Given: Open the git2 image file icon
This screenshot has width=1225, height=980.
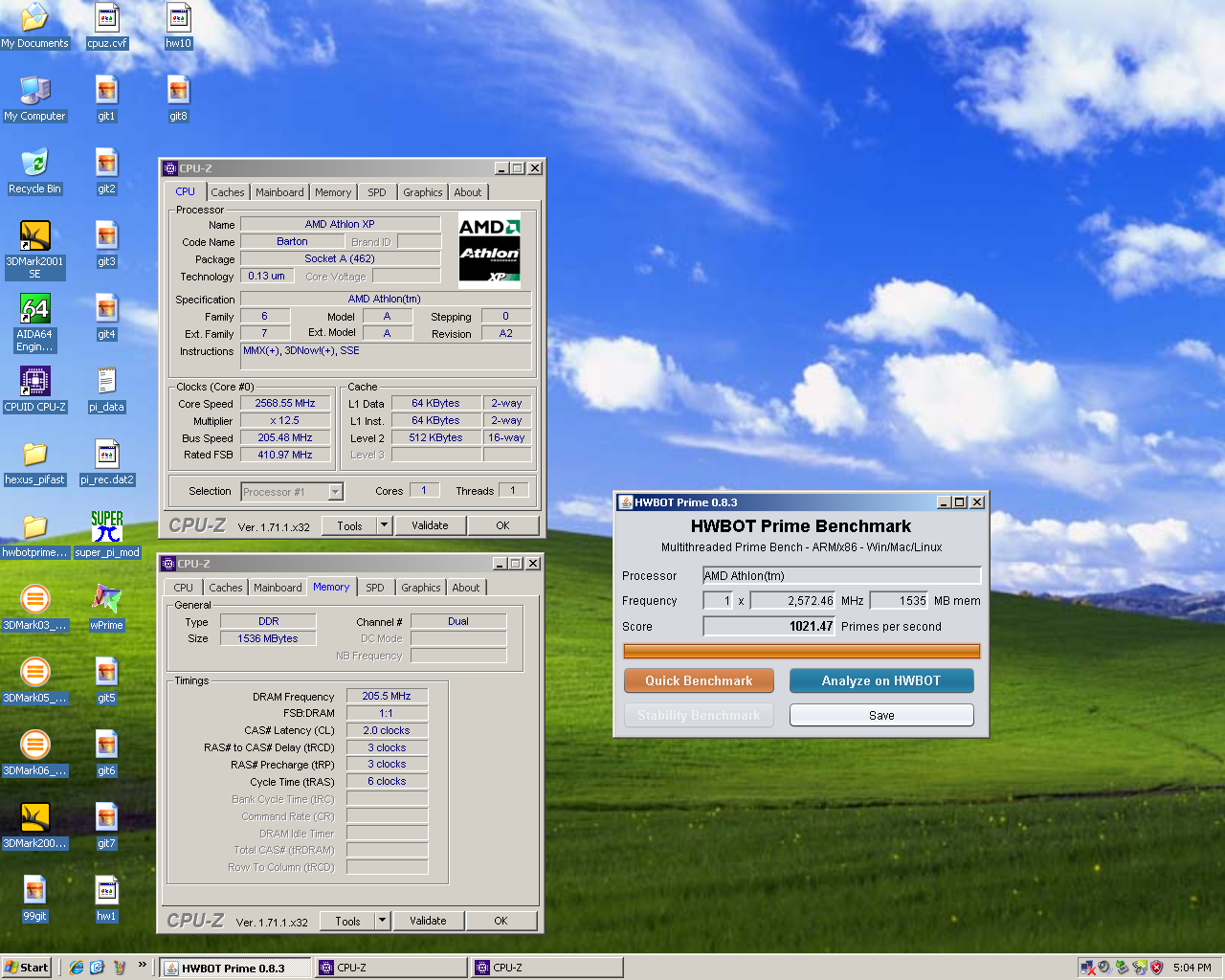Looking at the screenshot, I should click(x=106, y=171).
